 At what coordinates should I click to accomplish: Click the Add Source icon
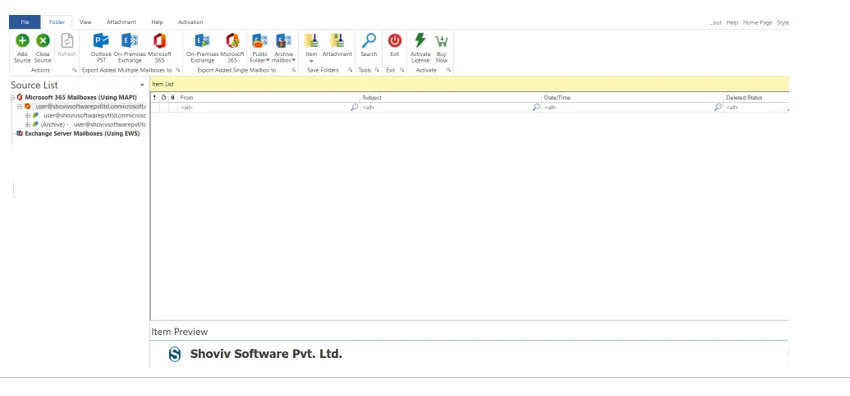pos(22,41)
